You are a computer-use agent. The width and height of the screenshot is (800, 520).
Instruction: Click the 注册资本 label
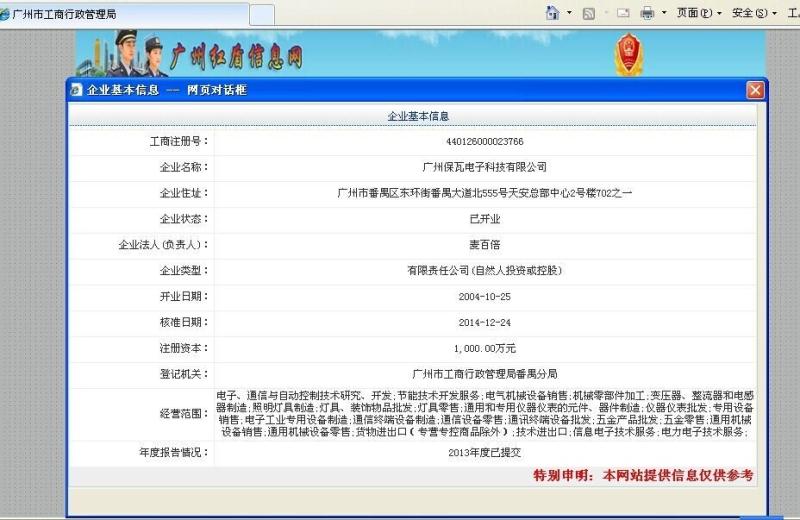[x=184, y=349]
